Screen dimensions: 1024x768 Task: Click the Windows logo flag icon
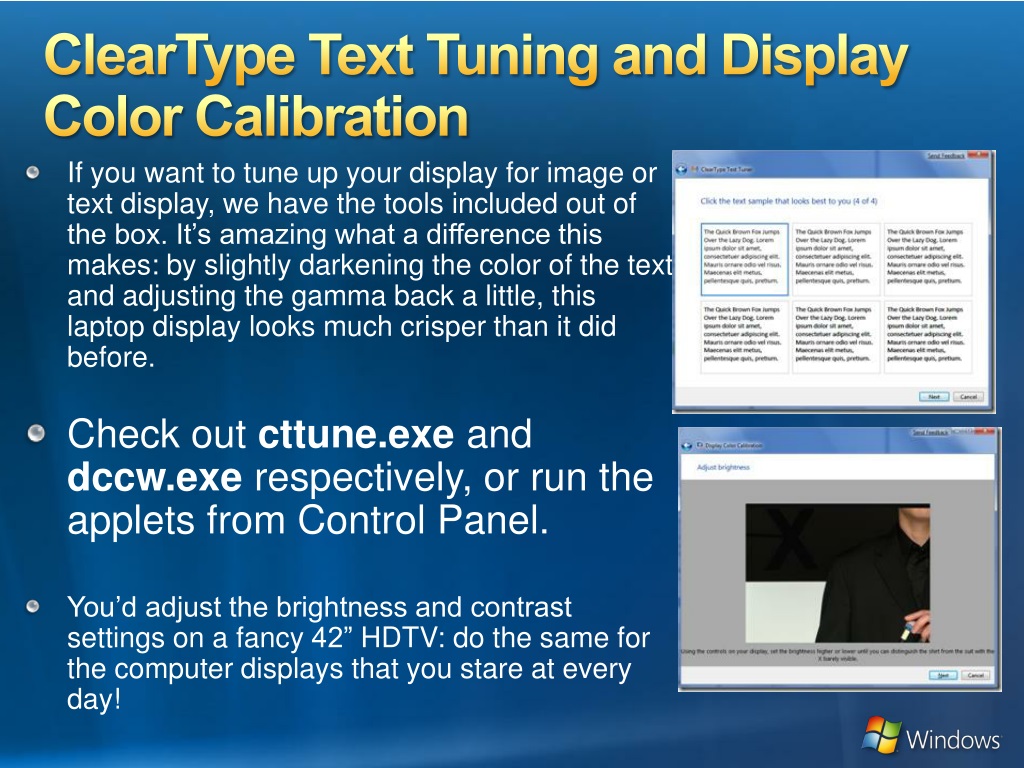[x=882, y=735]
